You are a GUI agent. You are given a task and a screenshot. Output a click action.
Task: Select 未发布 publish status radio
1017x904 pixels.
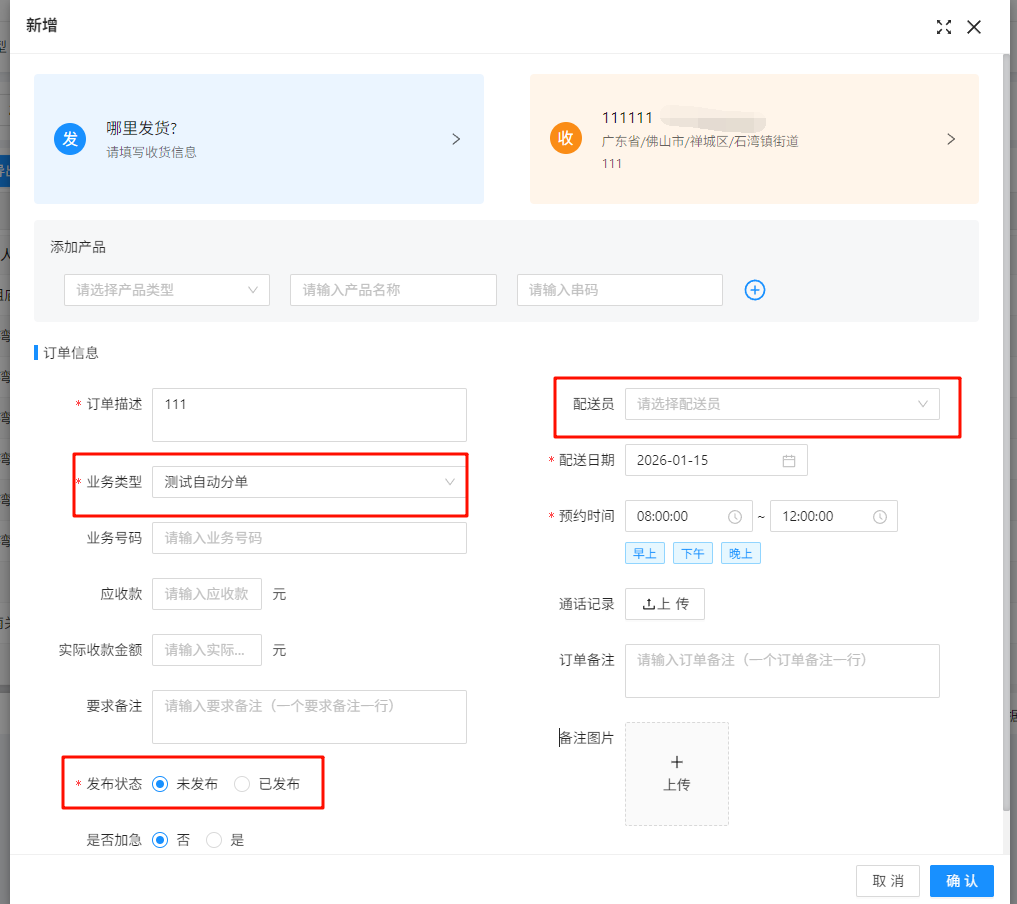coord(160,784)
